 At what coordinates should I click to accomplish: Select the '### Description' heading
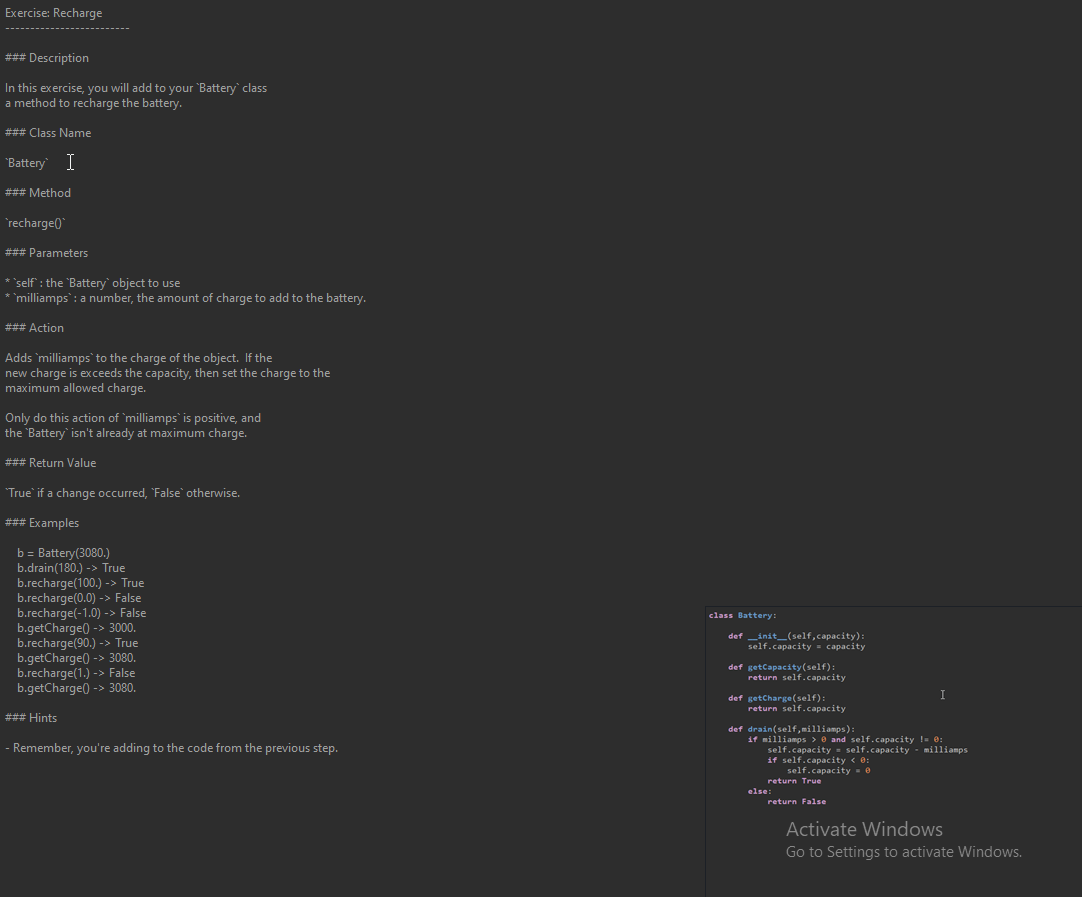pos(46,57)
